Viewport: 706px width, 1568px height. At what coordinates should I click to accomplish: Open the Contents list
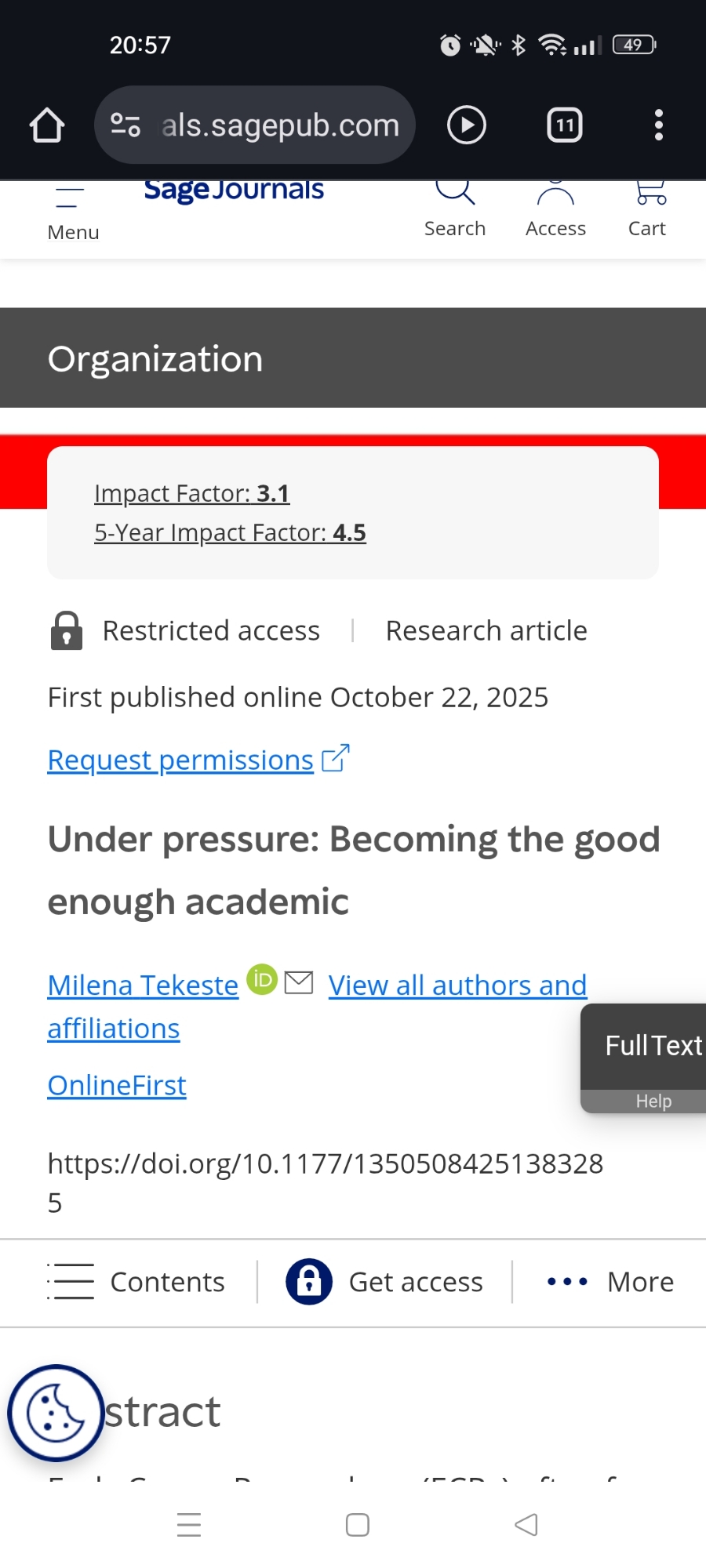pyautogui.click(x=136, y=1282)
